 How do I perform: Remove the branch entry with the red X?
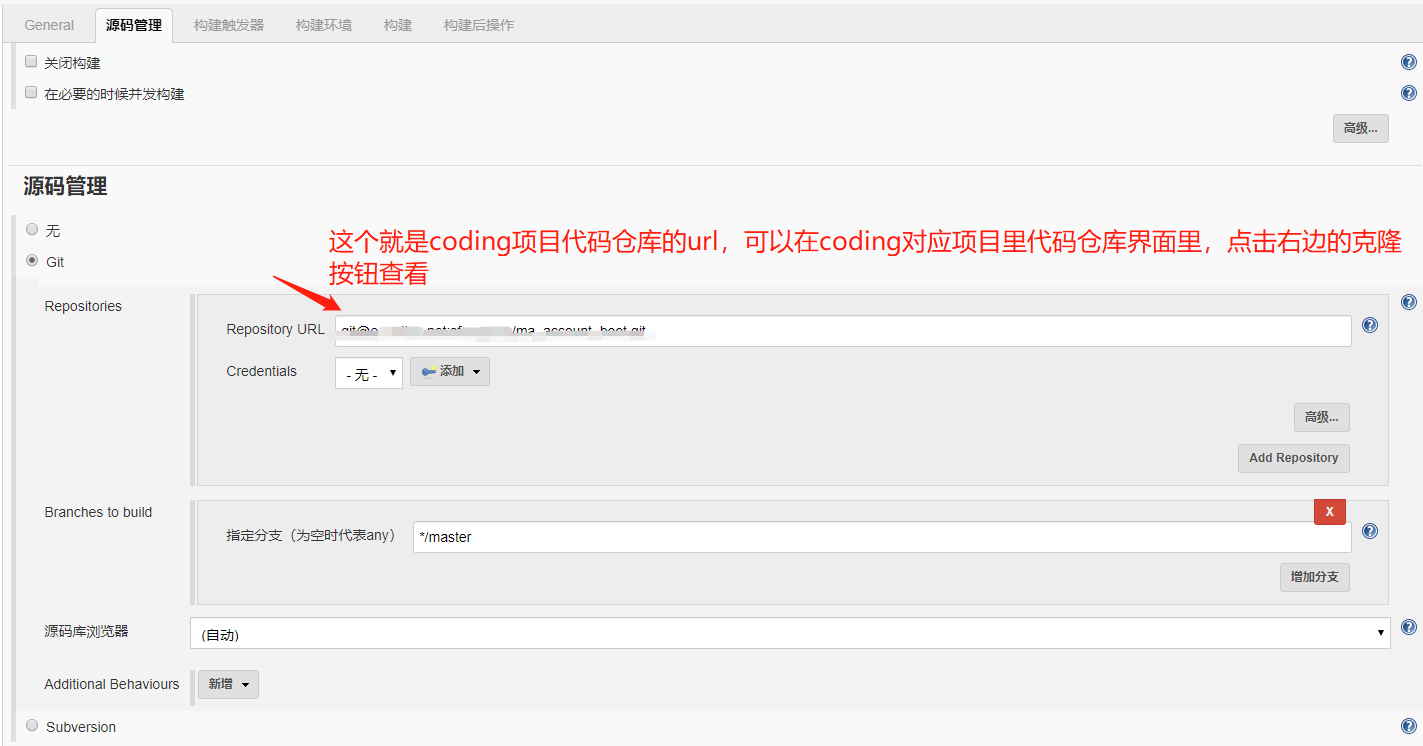pyautogui.click(x=1329, y=511)
